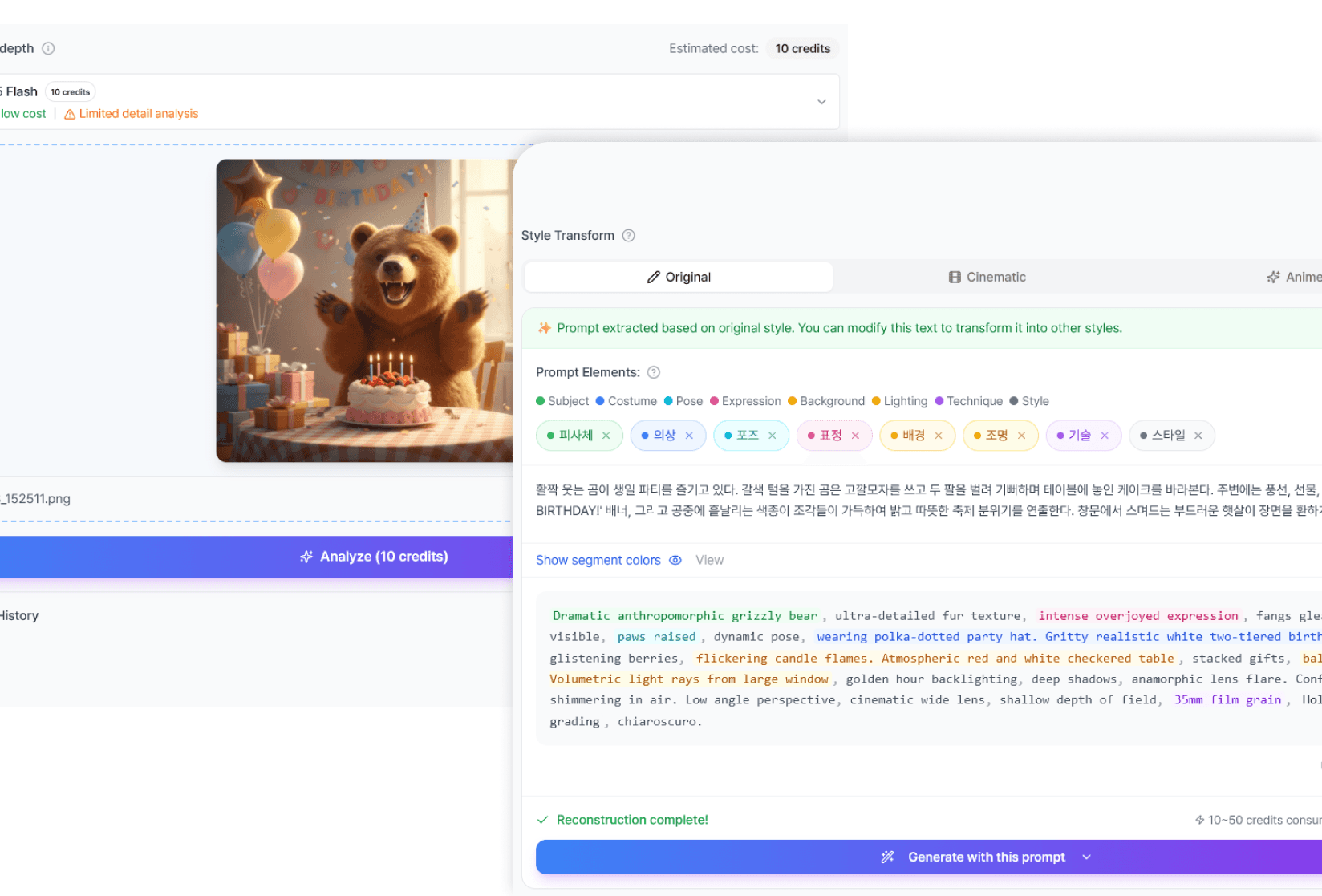The image size is (1322, 896).
Task: Click the 10 credits estimated cost badge
Action: click(803, 48)
